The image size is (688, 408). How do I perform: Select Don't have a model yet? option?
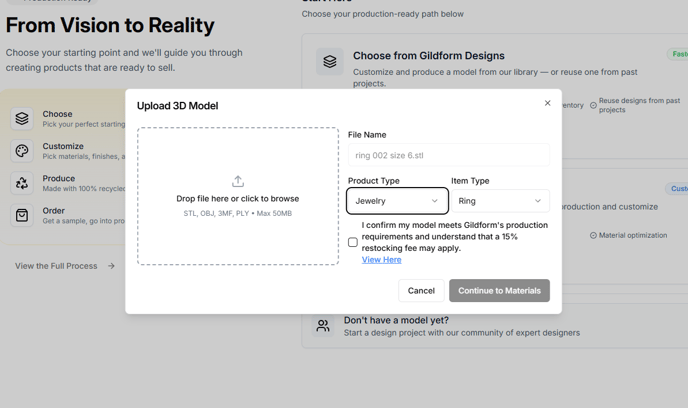(396, 320)
